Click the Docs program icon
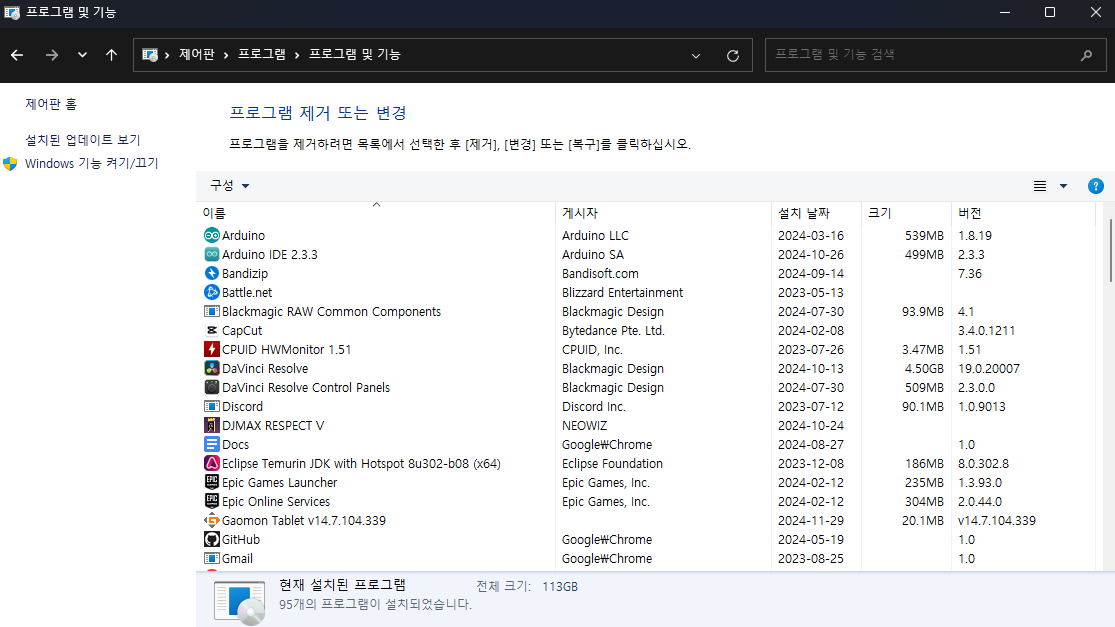Image resolution: width=1115 pixels, height=627 pixels. tap(211, 444)
